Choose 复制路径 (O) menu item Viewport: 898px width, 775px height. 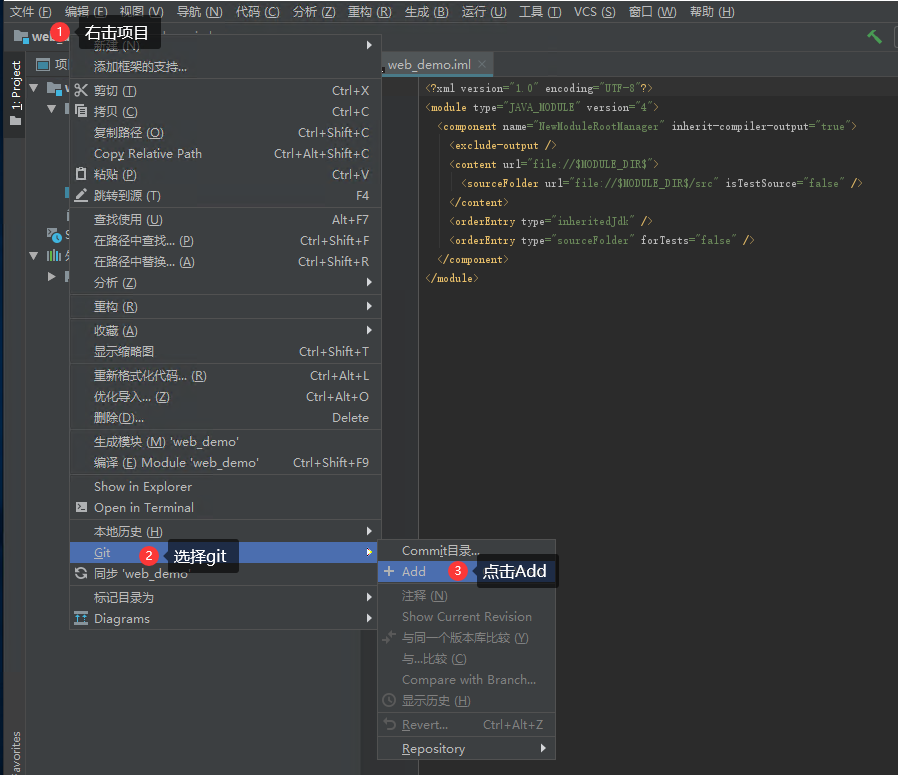click(225, 132)
